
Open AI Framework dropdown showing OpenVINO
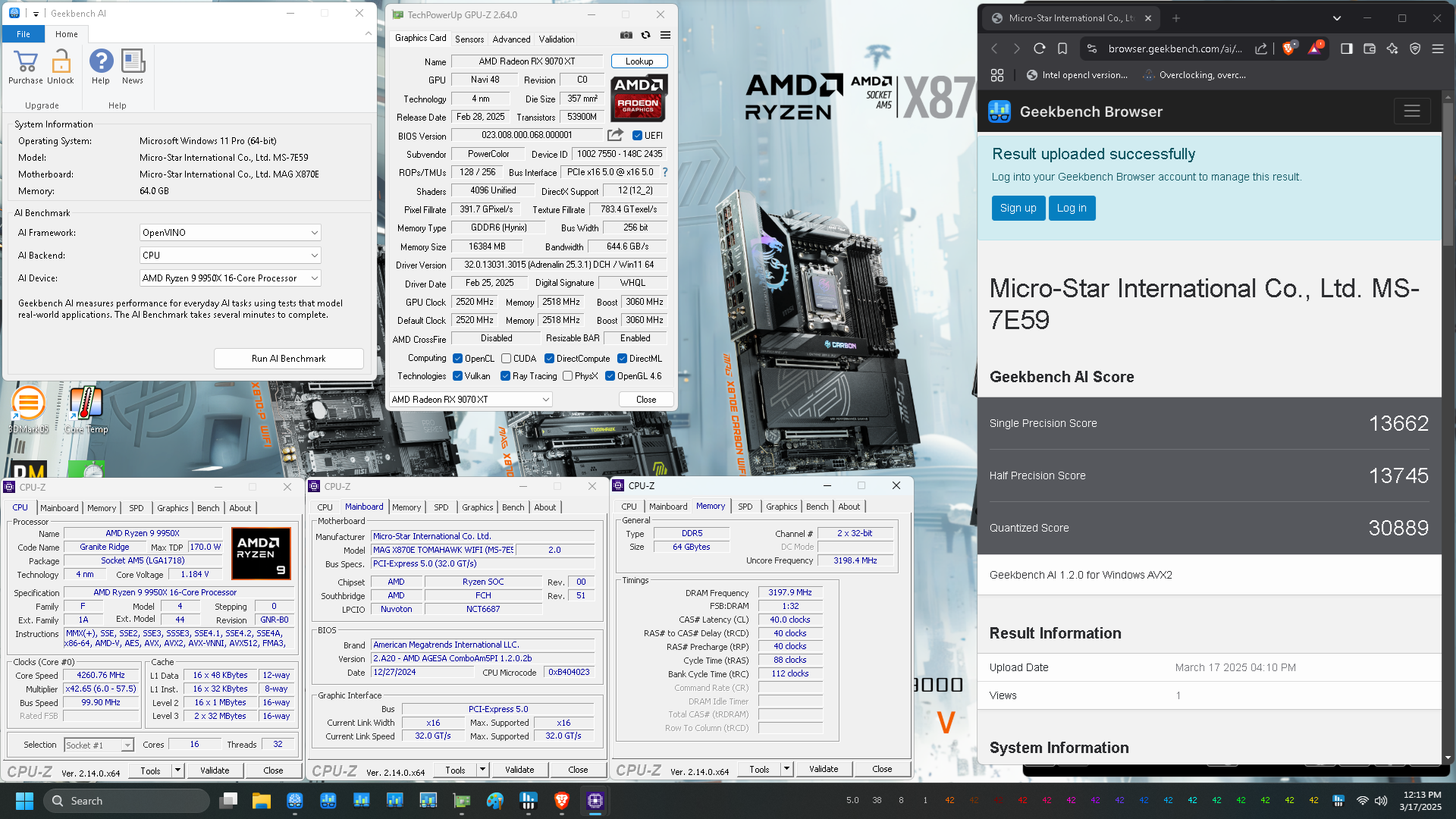[230, 233]
